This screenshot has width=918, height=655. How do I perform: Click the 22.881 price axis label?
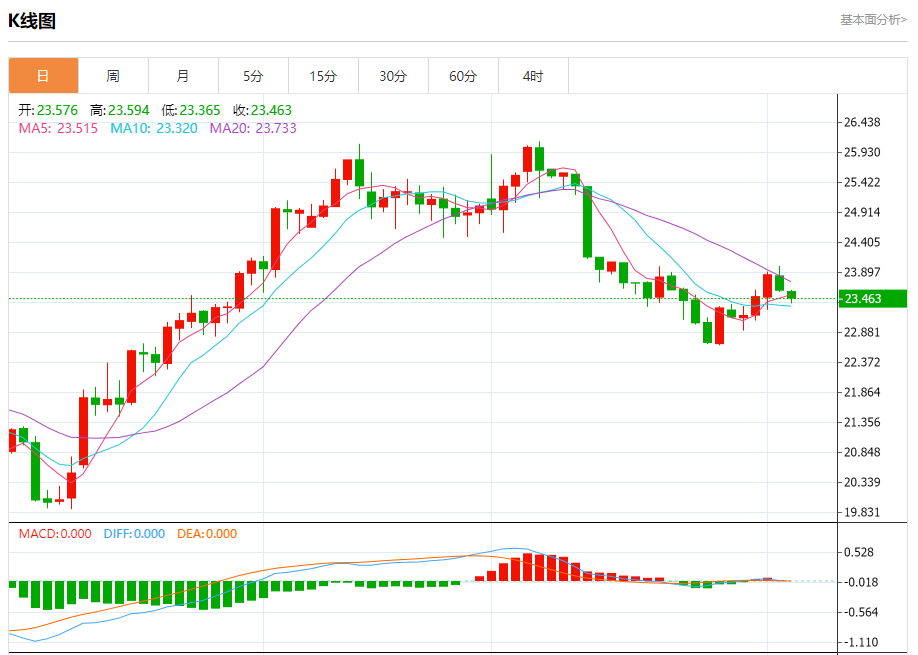(x=862, y=332)
